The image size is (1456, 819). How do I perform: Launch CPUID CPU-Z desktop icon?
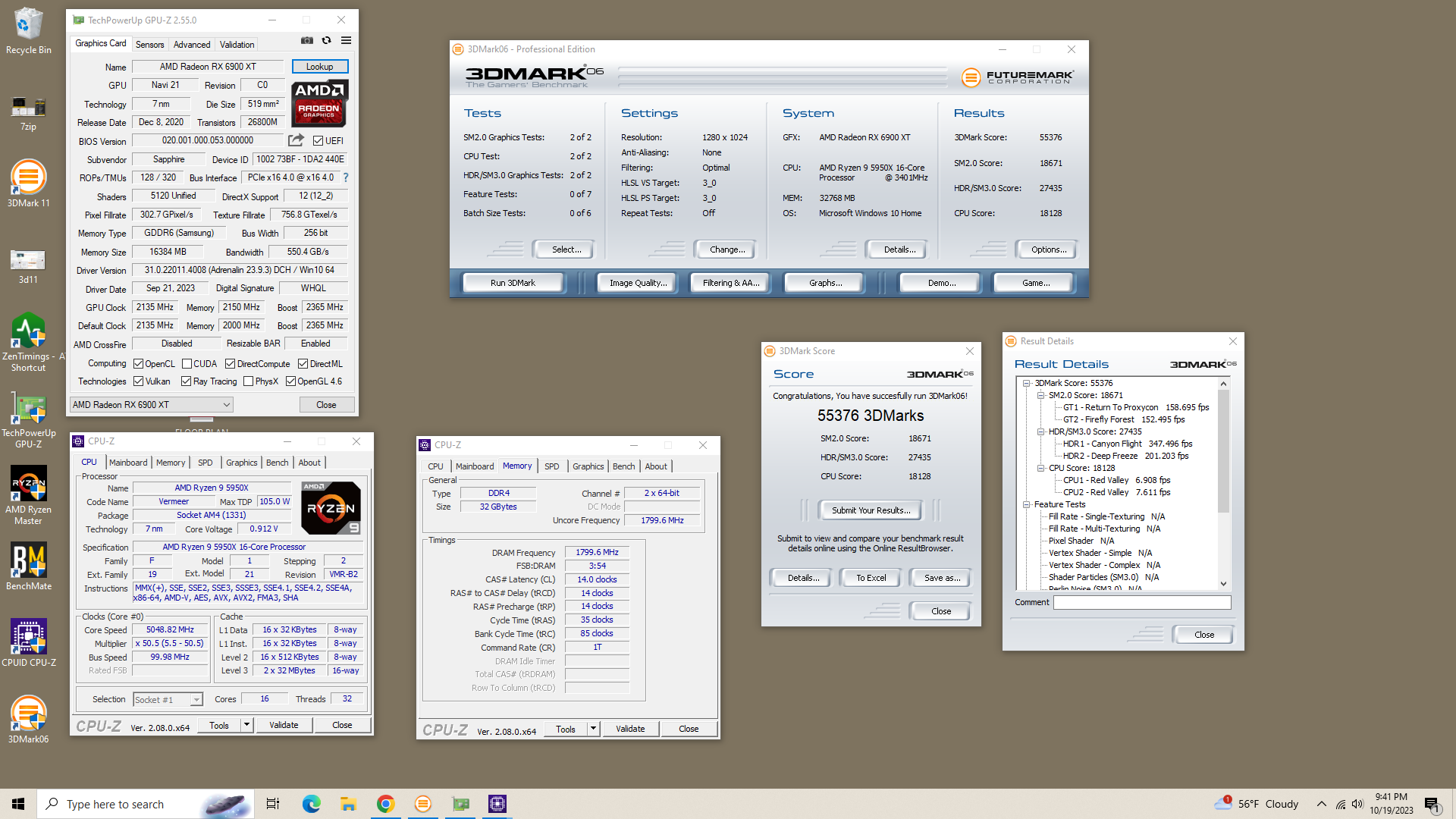[28, 642]
